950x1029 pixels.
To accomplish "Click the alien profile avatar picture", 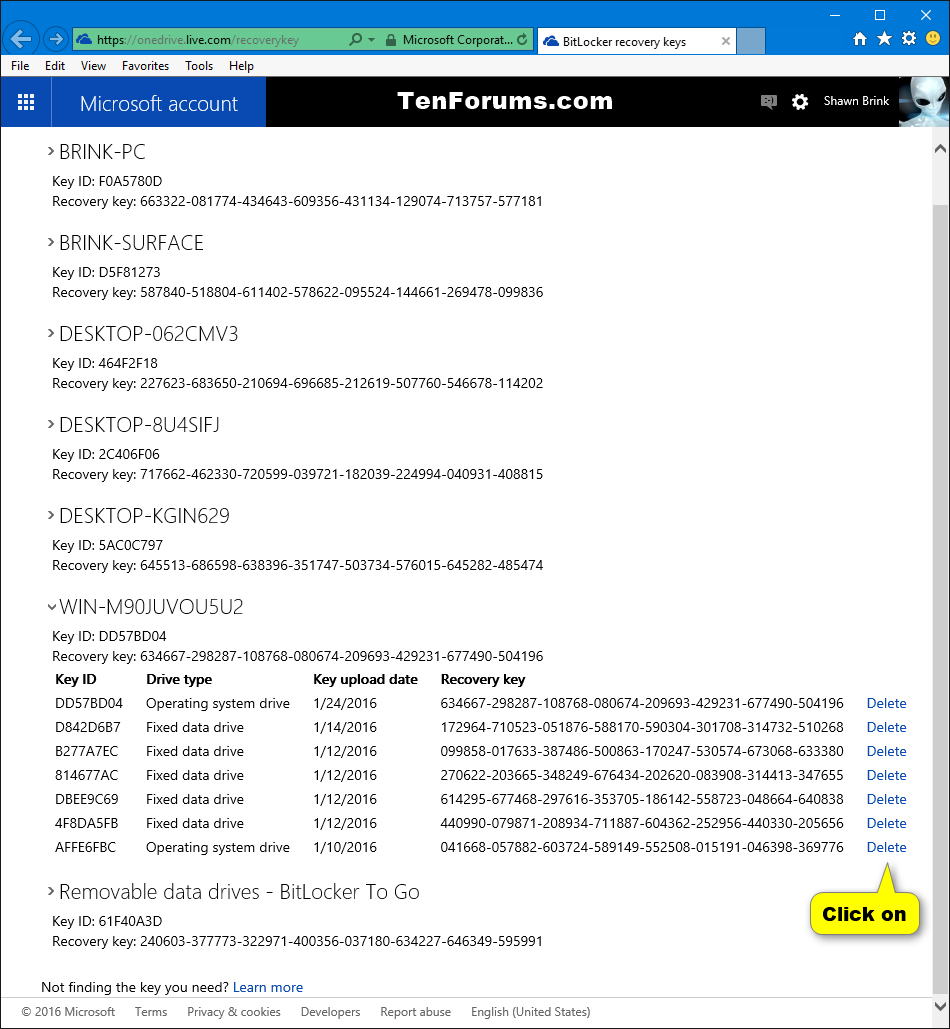I will coord(924,102).
